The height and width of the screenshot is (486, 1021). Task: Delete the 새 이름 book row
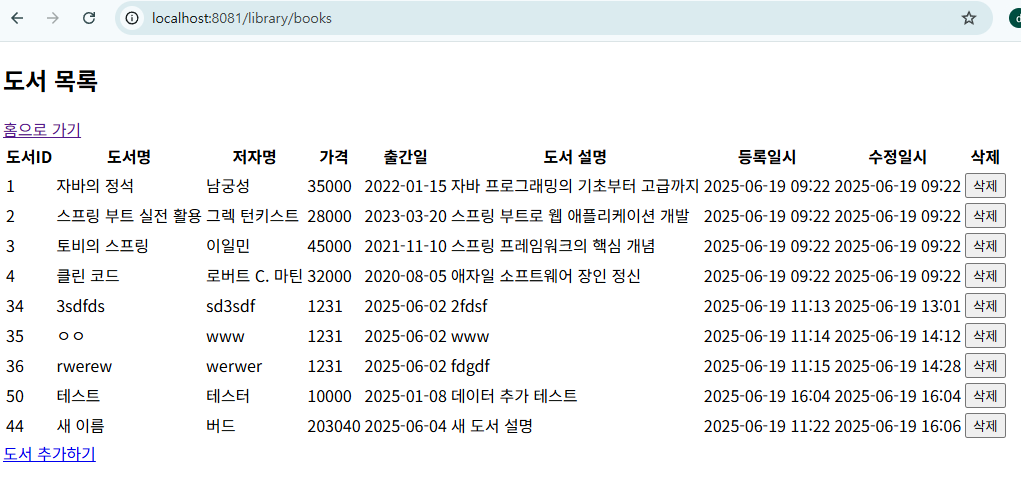pyautogui.click(x=985, y=425)
